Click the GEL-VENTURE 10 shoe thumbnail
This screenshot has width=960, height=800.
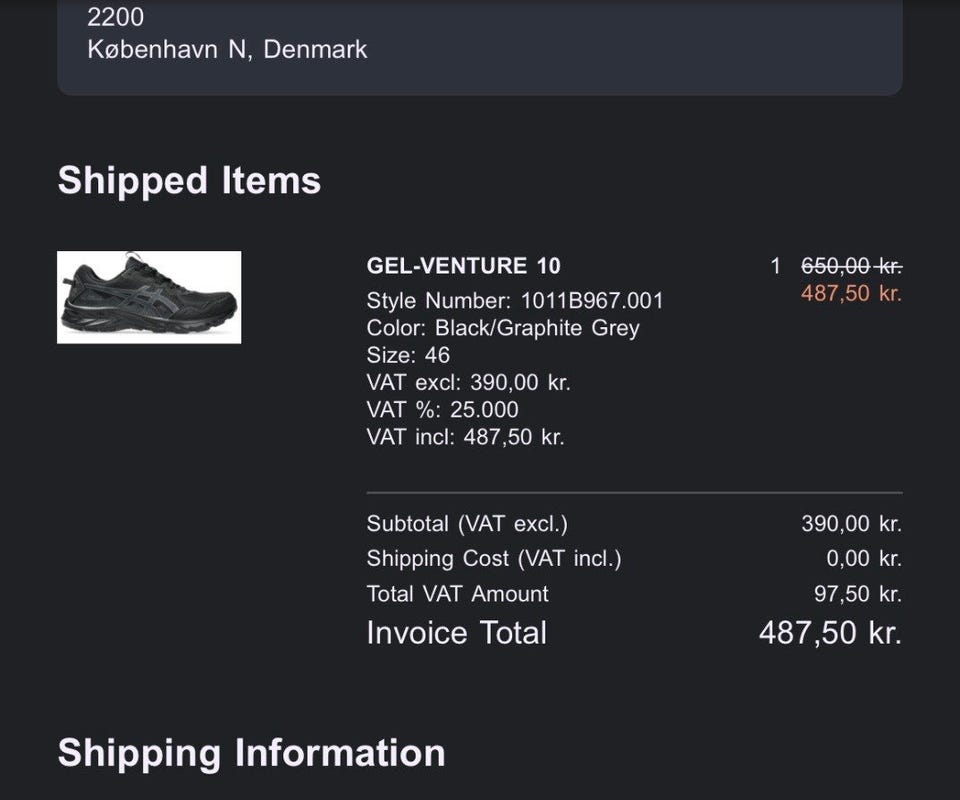click(x=149, y=297)
